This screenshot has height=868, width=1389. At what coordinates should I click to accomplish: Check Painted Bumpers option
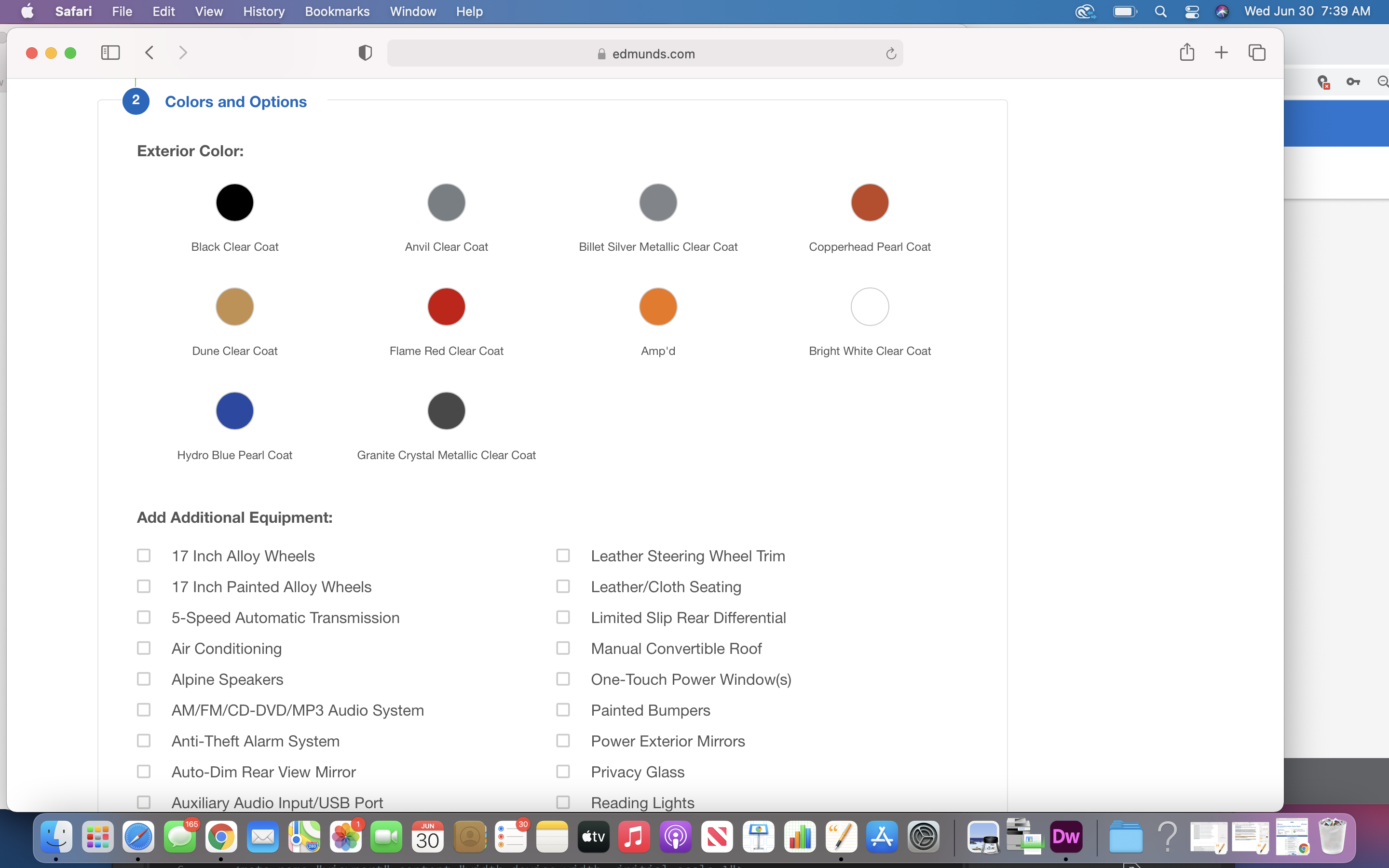[563, 710]
